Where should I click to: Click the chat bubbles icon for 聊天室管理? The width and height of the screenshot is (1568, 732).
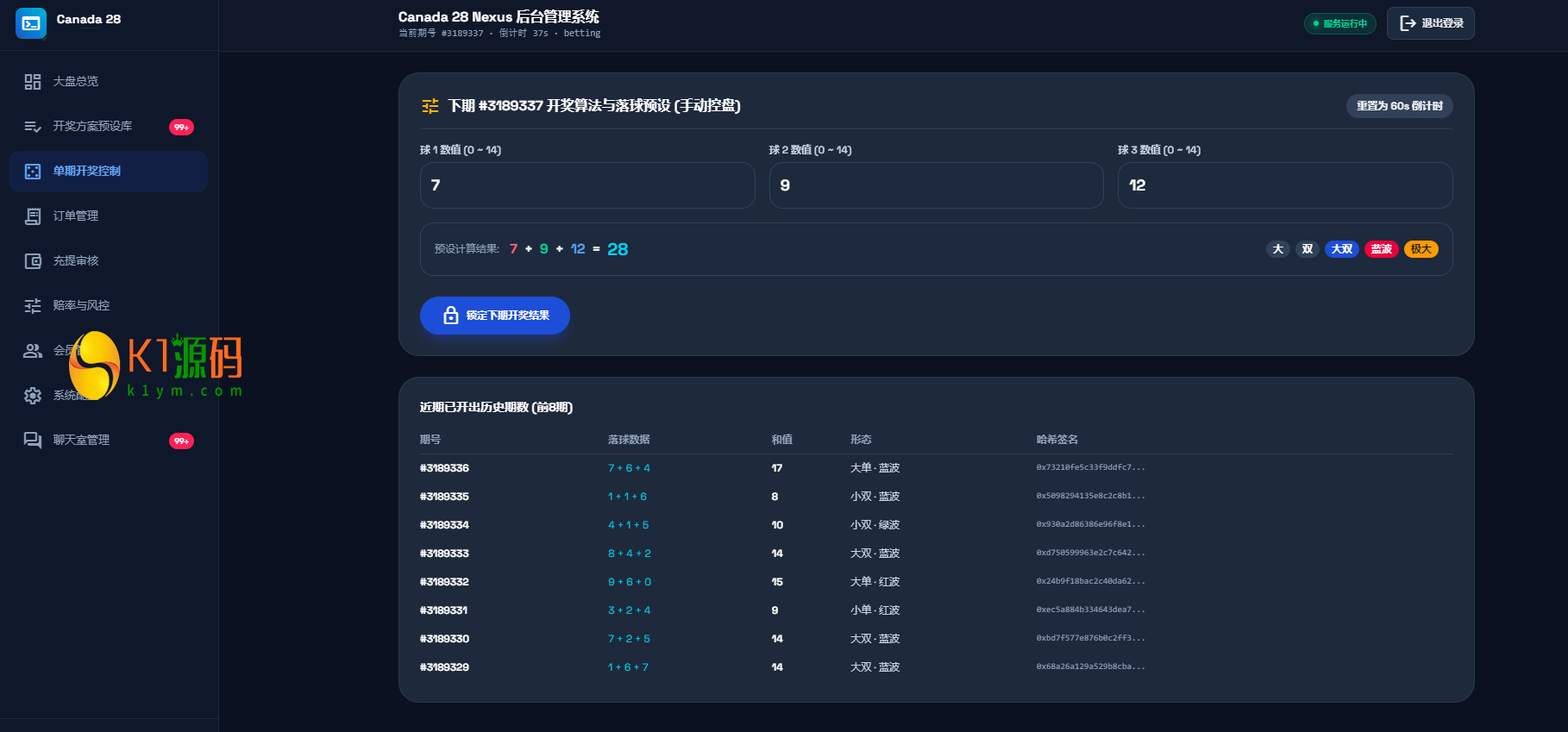33,441
